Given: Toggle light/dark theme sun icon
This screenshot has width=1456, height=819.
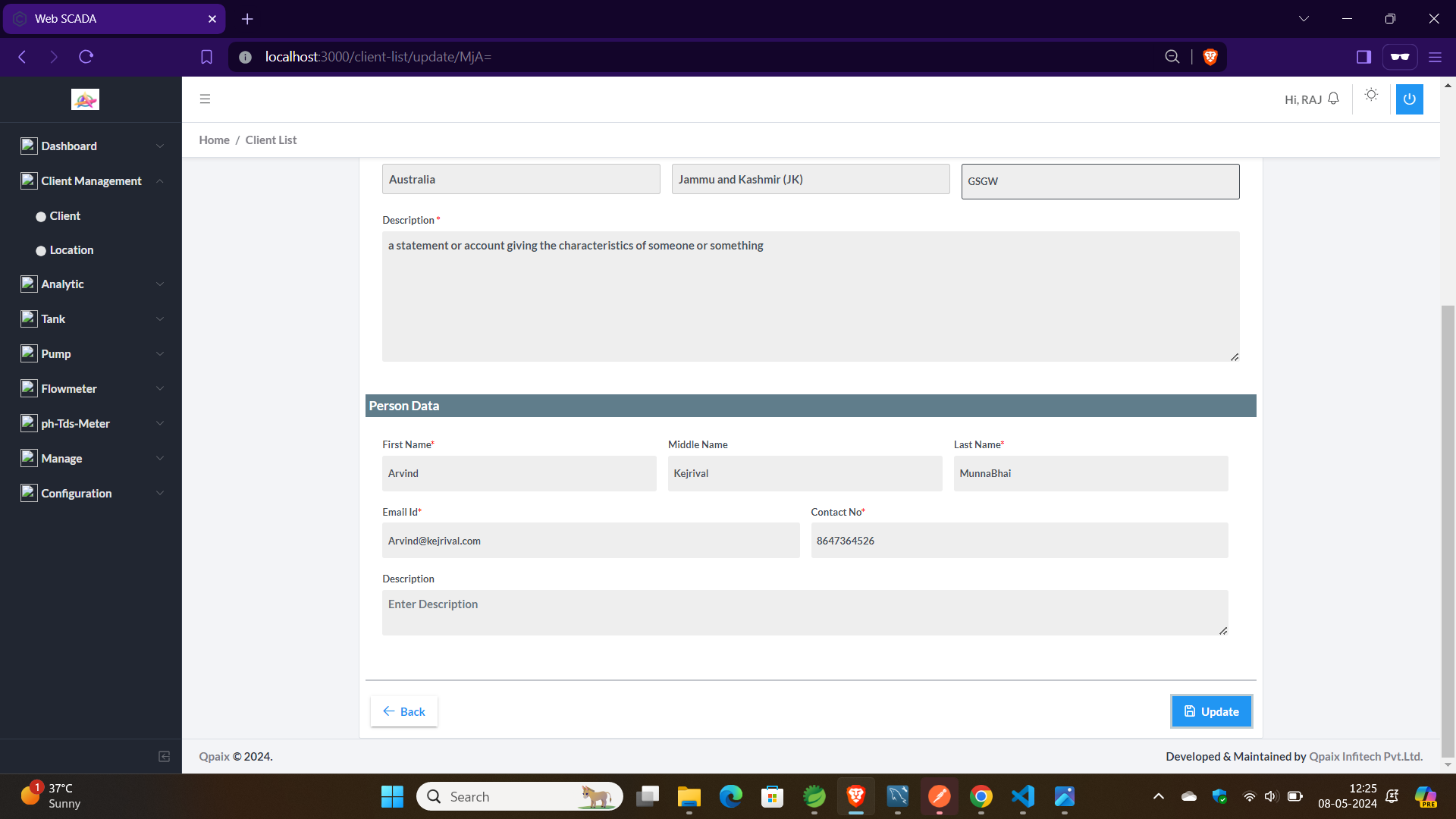Looking at the screenshot, I should click(x=1371, y=95).
